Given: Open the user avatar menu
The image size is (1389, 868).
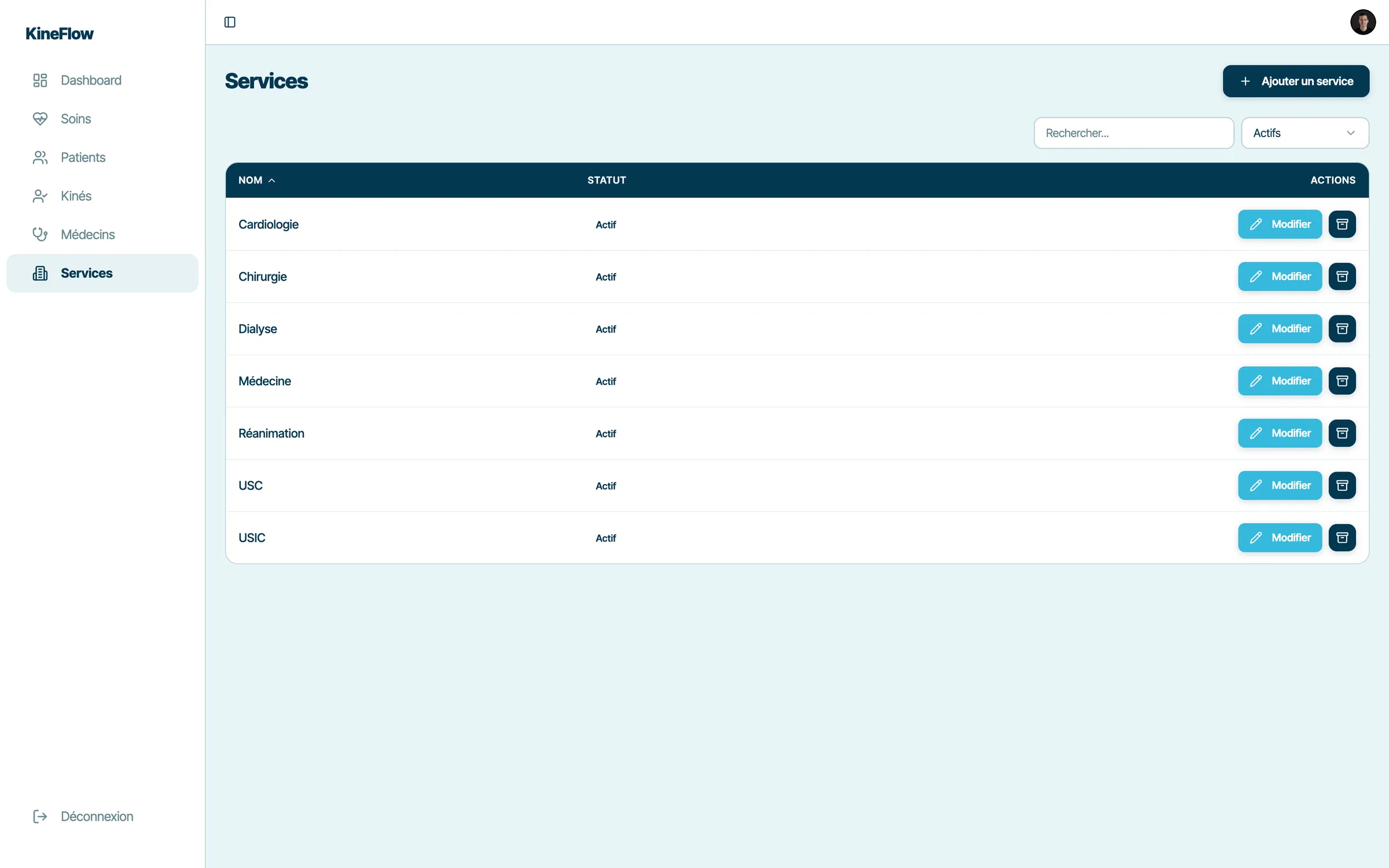Looking at the screenshot, I should pos(1362,22).
